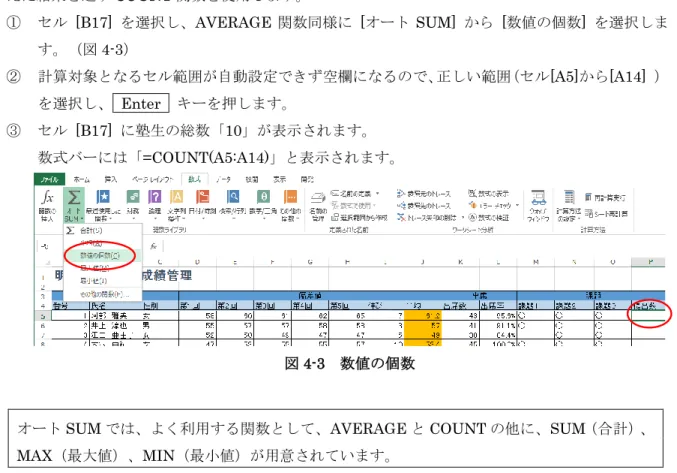Switch to the データ tab
The height and width of the screenshot is (473, 677).
tap(223, 179)
